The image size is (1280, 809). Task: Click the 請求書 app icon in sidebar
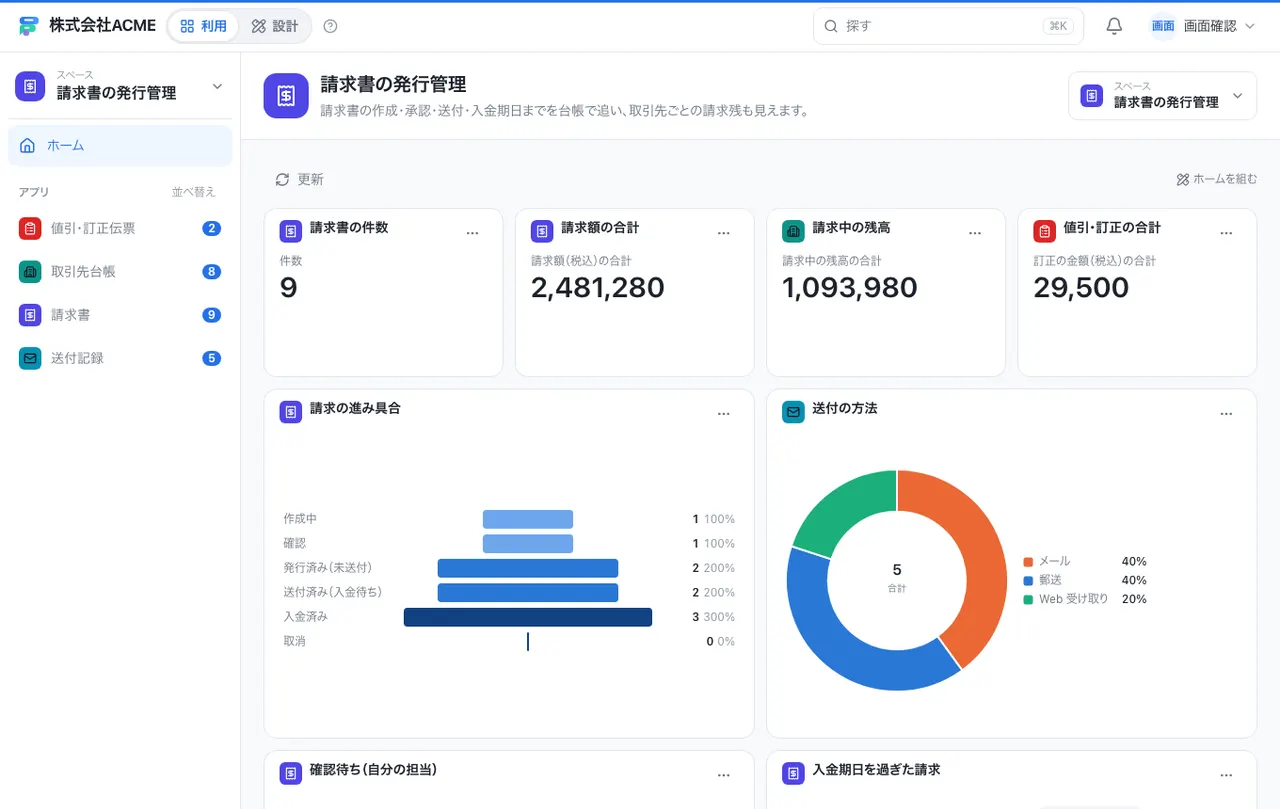pos(30,315)
